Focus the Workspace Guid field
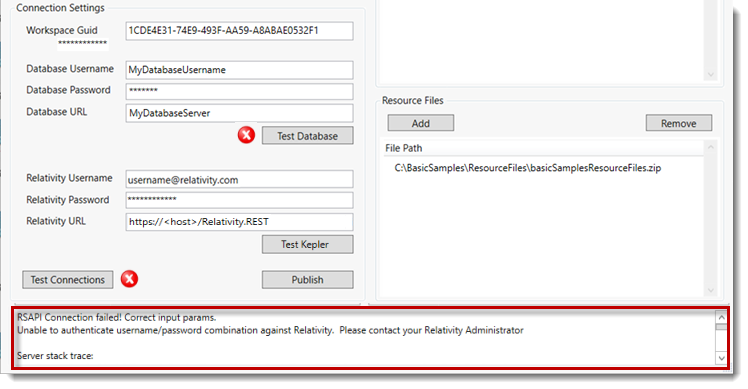Image resolution: width=748 pixels, height=389 pixels. (239, 31)
